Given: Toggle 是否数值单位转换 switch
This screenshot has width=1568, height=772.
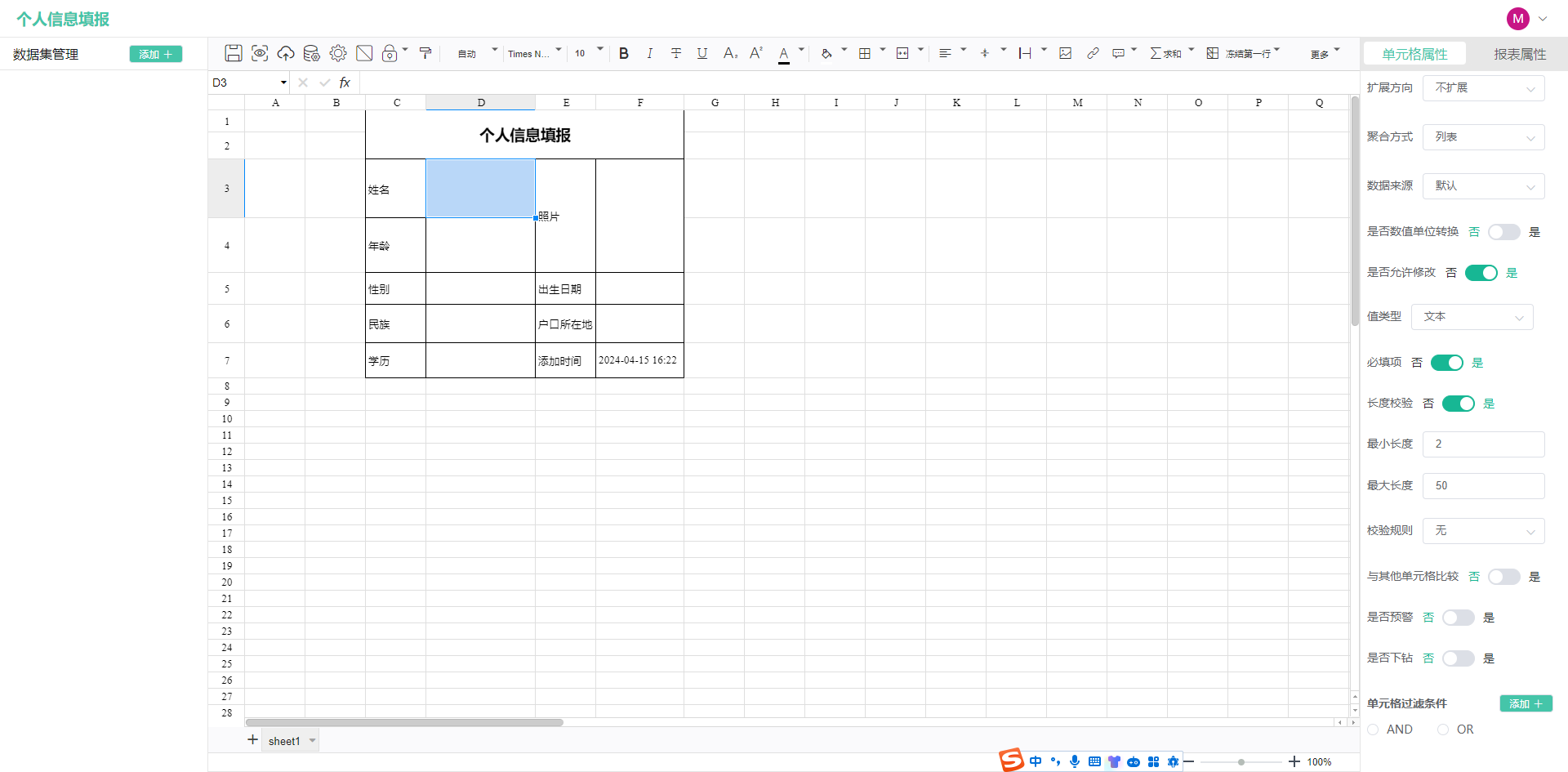Looking at the screenshot, I should (1503, 232).
